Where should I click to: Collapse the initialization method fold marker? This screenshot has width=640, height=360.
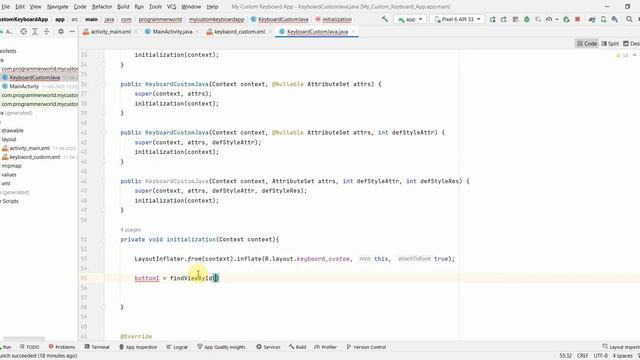coord(104,240)
